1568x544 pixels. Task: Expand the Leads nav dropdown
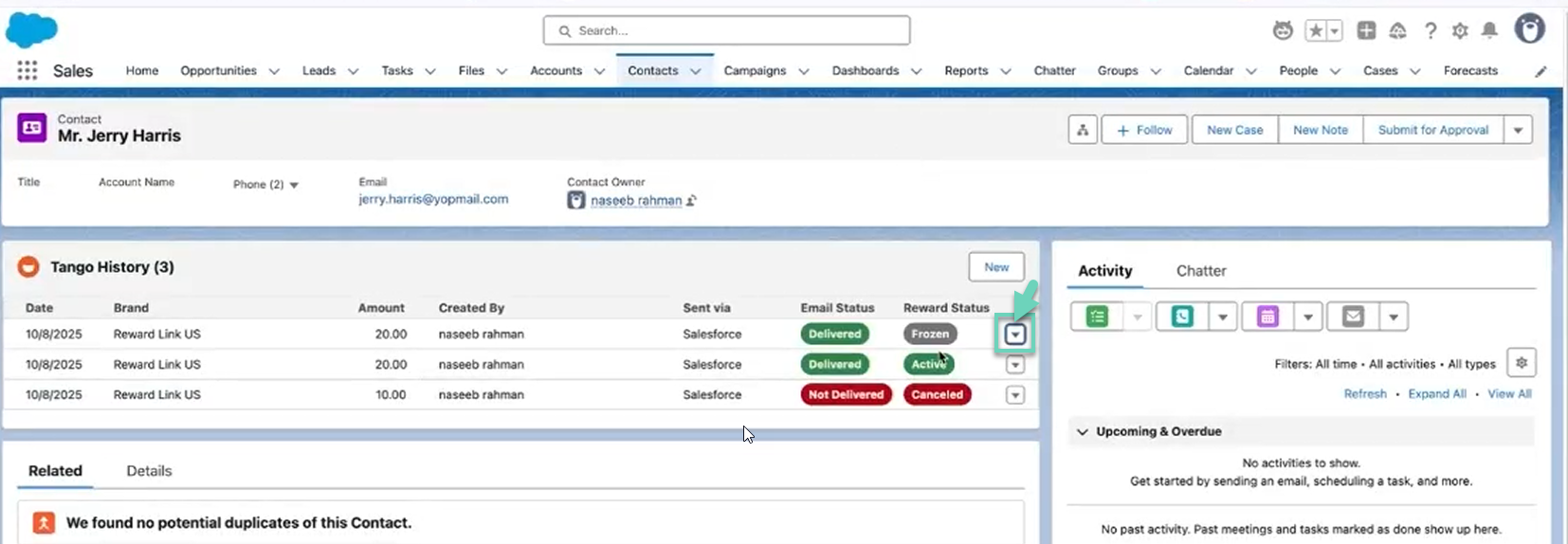point(353,71)
